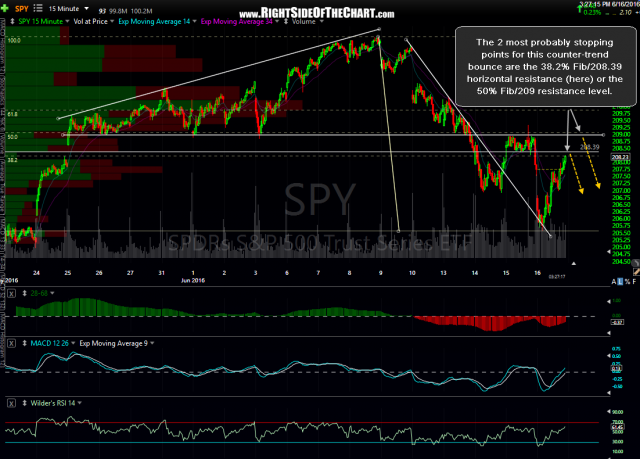Select the F fixed scale toggle
The width and height of the screenshot is (640, 459).
(x=634, y=282)
